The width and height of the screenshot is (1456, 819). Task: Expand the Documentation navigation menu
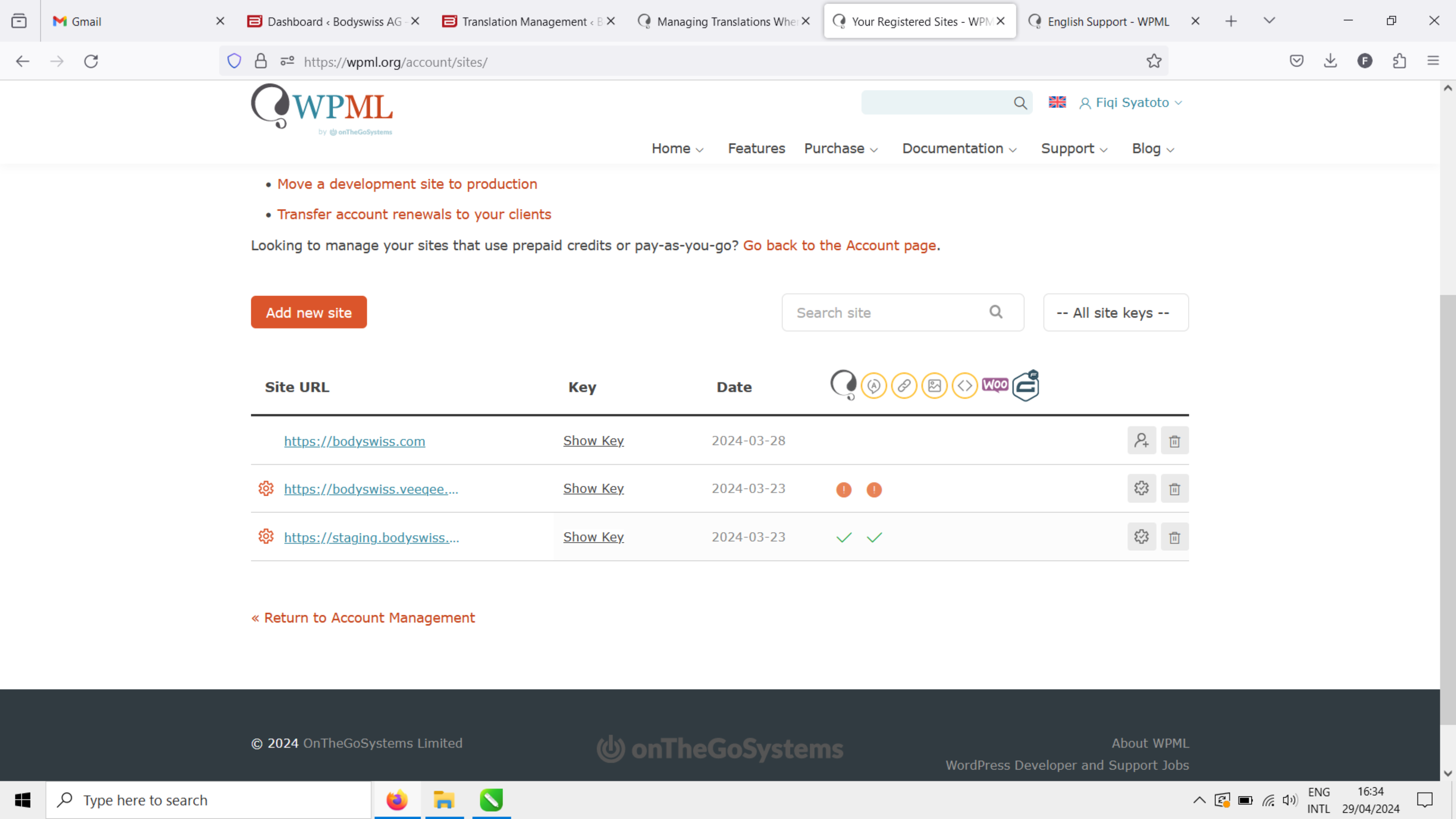pos(959,149)
